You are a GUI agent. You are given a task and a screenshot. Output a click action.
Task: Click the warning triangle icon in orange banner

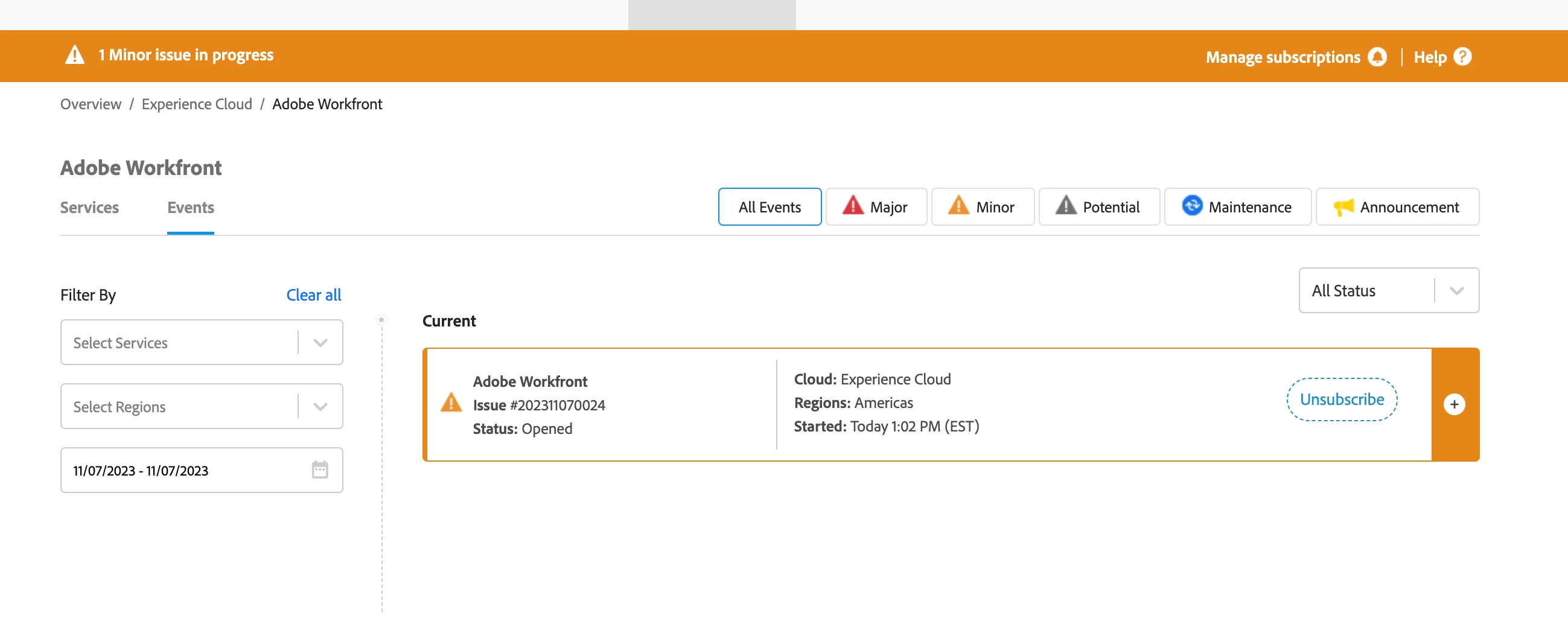click(x=74, y=55)
